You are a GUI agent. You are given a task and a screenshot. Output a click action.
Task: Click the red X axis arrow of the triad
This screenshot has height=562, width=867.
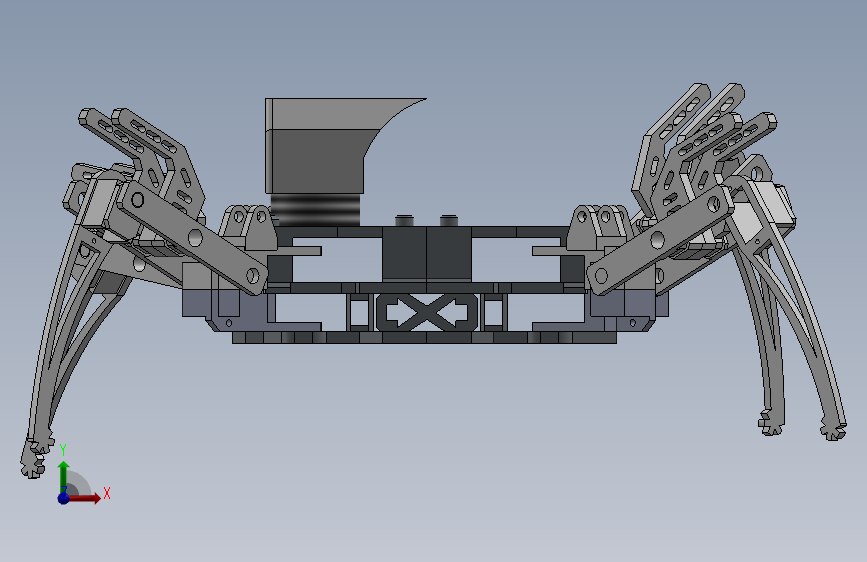[x=84, y=498]
